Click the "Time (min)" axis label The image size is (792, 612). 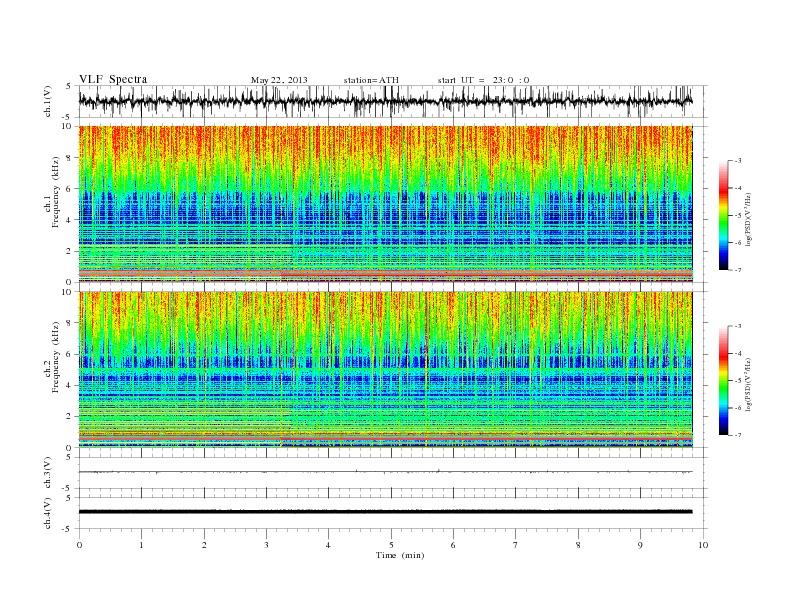[400, 555]
